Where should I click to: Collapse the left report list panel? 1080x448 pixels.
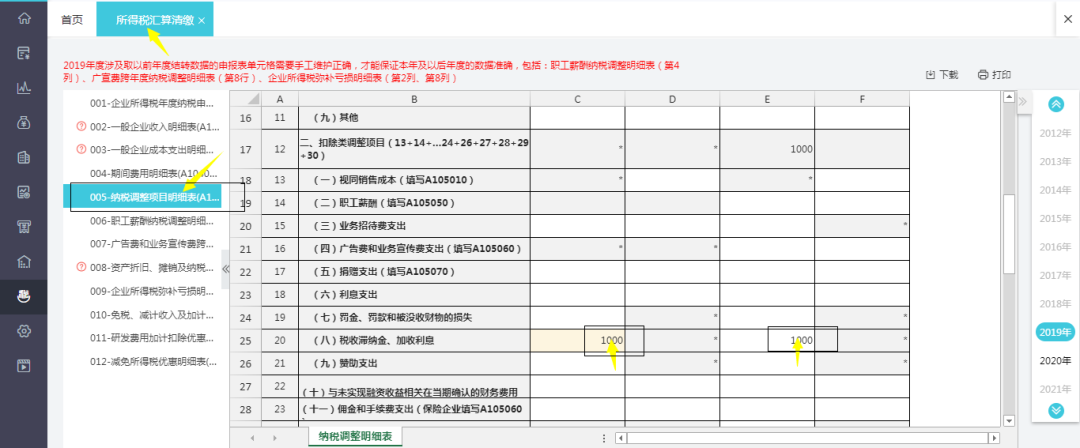pyautogui.click(x=225, y=269)
